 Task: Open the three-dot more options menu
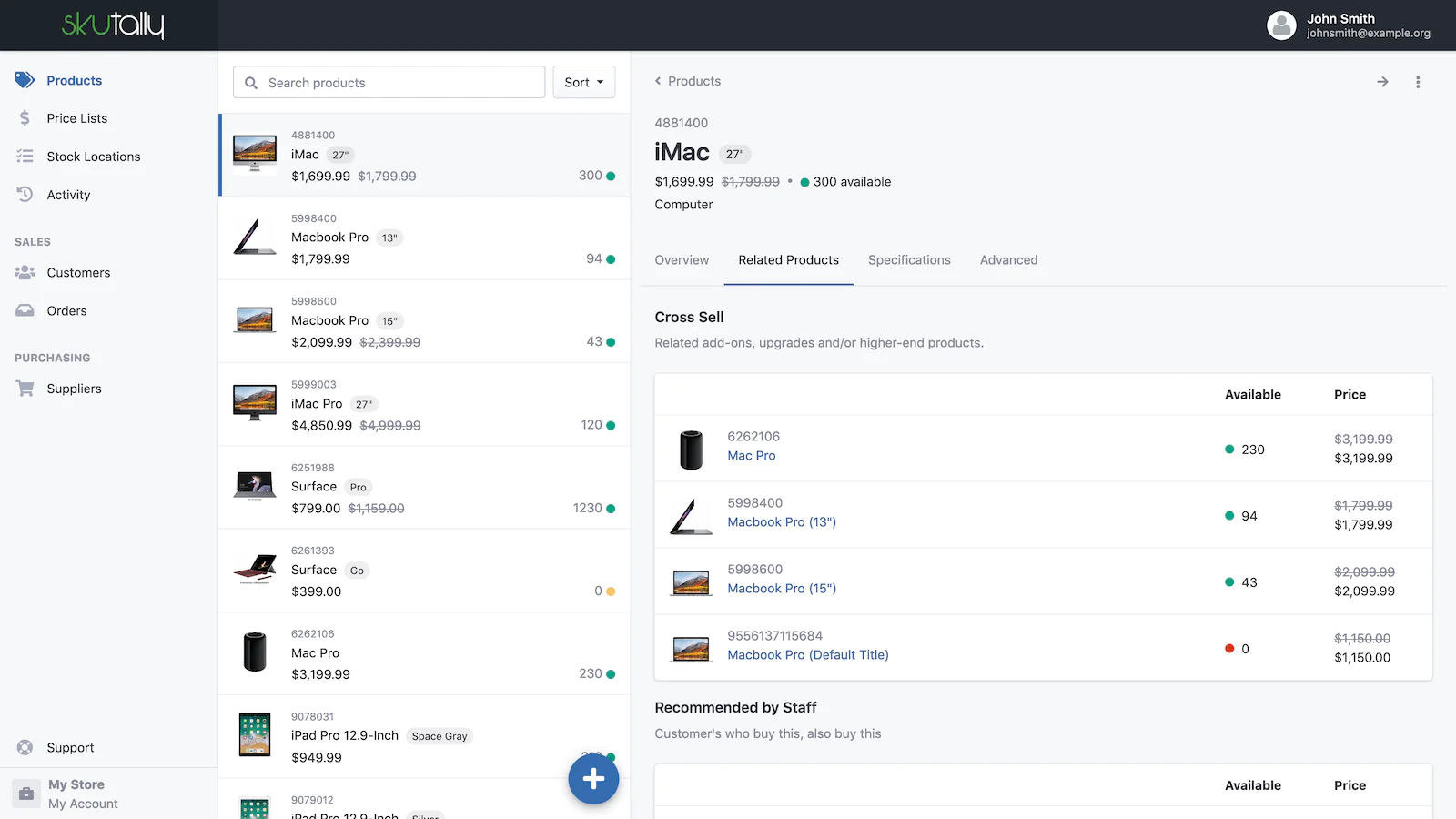pos(1418,82)
